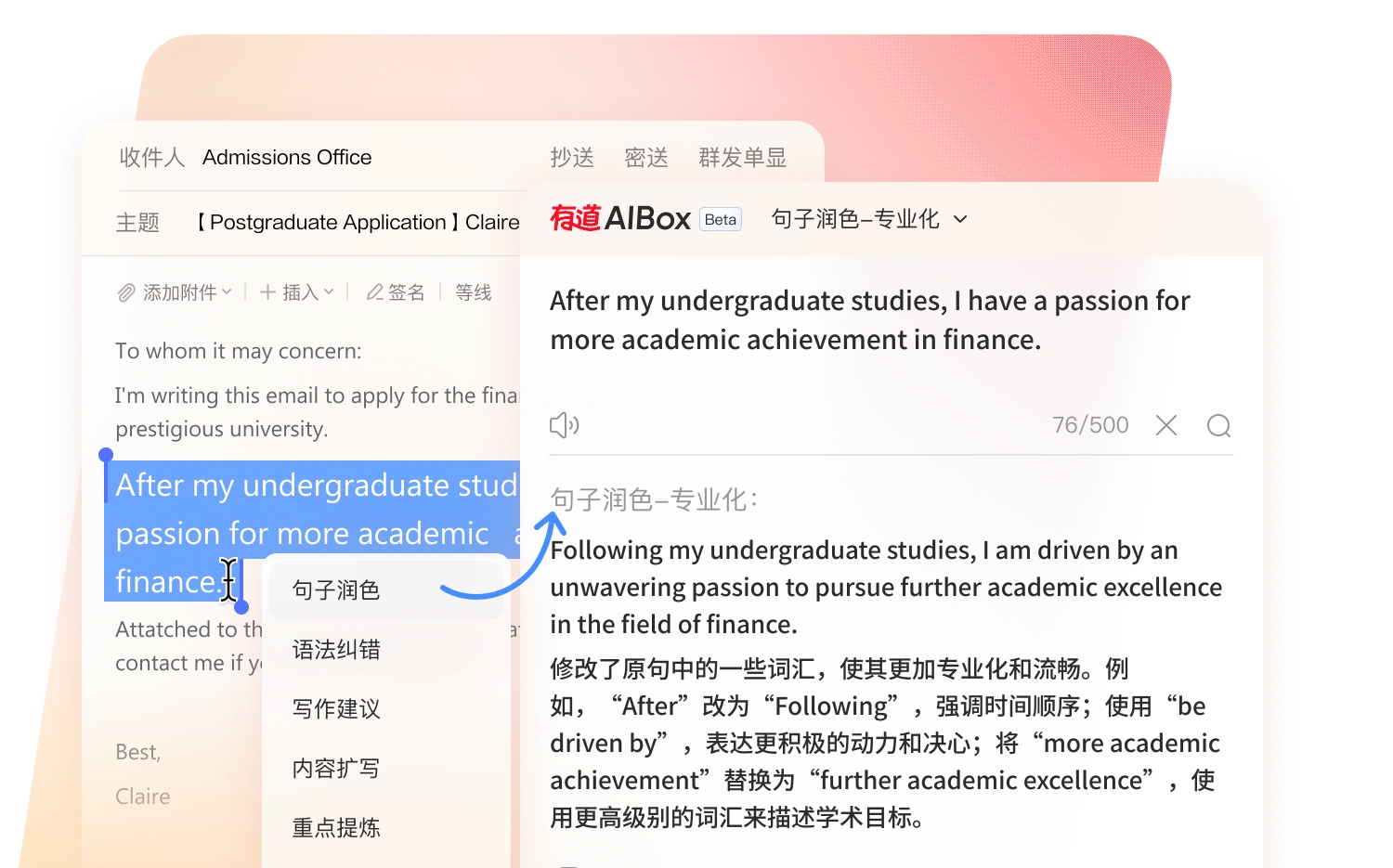Click the Admissions Office recipient field
The width and height of the screenshot is (1393, 868).
287,157
